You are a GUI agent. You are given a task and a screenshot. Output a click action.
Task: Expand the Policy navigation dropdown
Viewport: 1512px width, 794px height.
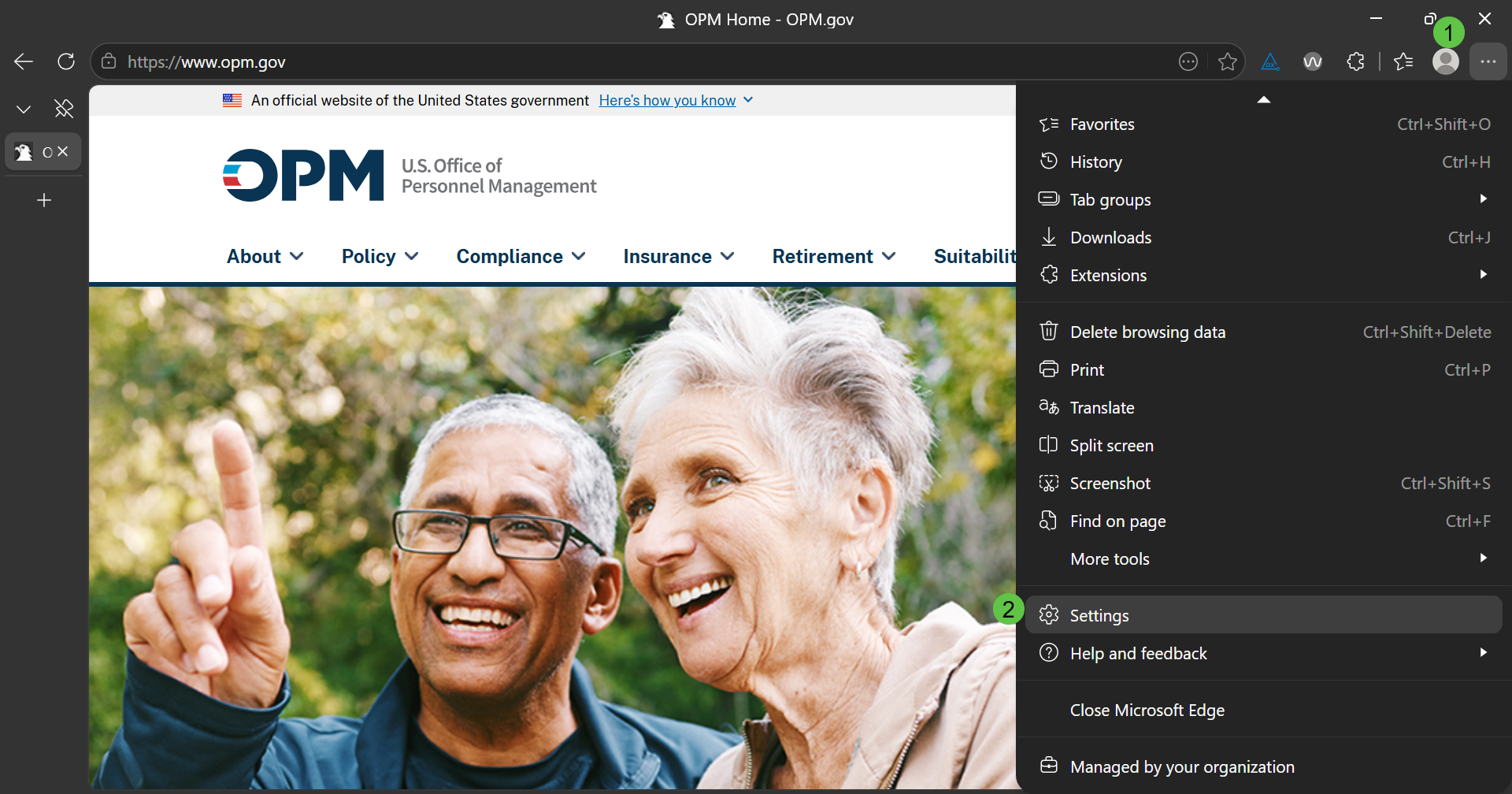pos(380,257)
